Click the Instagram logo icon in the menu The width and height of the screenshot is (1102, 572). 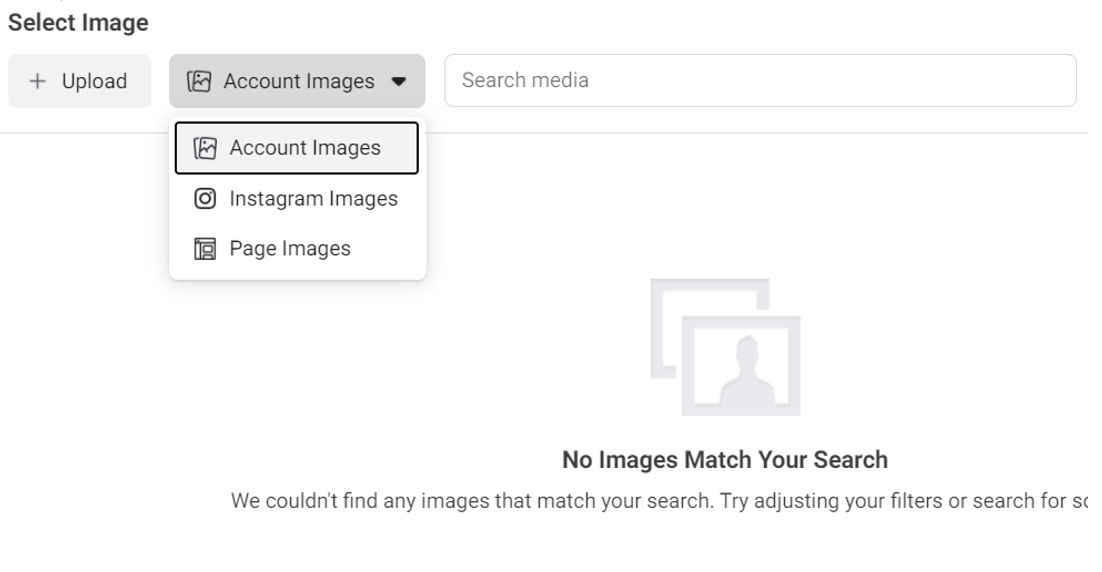tap(205, 199)
